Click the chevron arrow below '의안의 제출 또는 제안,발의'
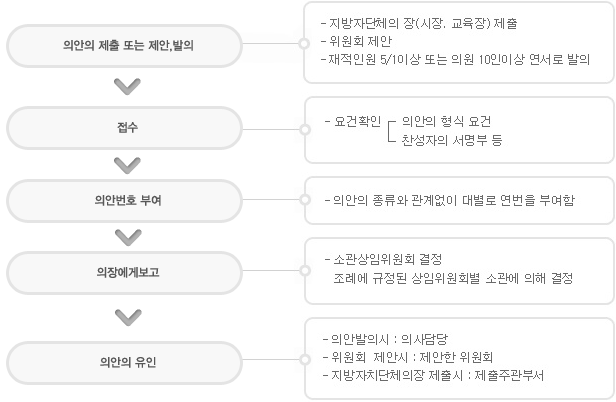The height and width of the screenshot is (402, 616). [x=127, y=86]
